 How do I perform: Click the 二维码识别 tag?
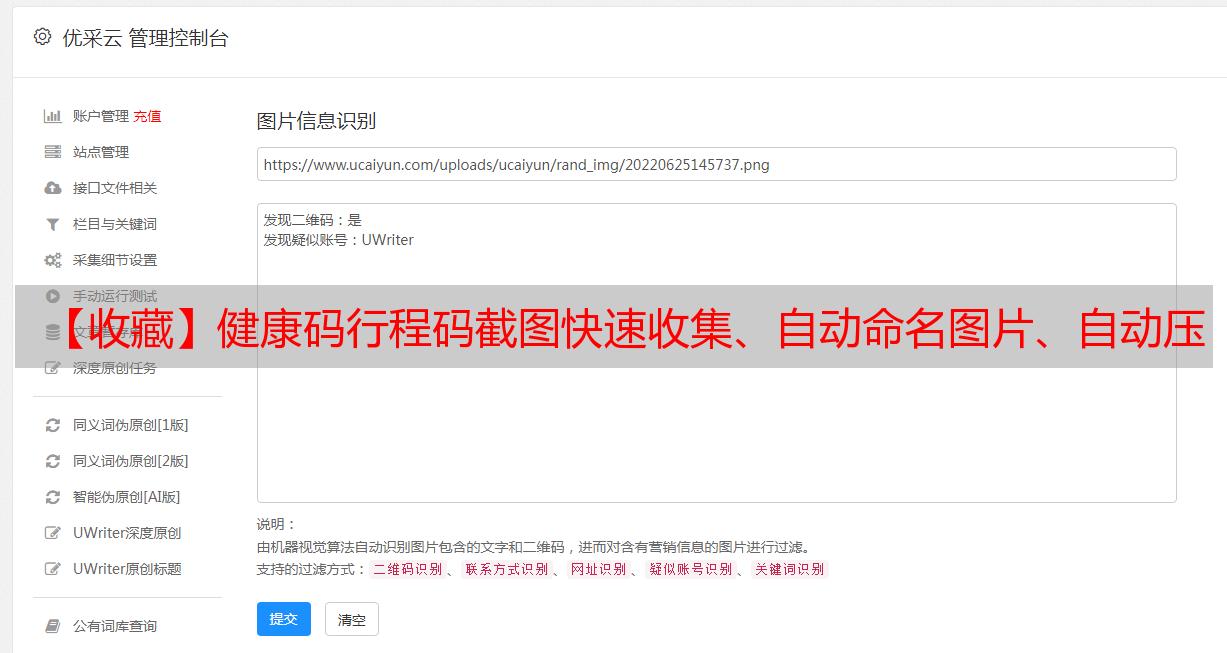pos(408,569)
